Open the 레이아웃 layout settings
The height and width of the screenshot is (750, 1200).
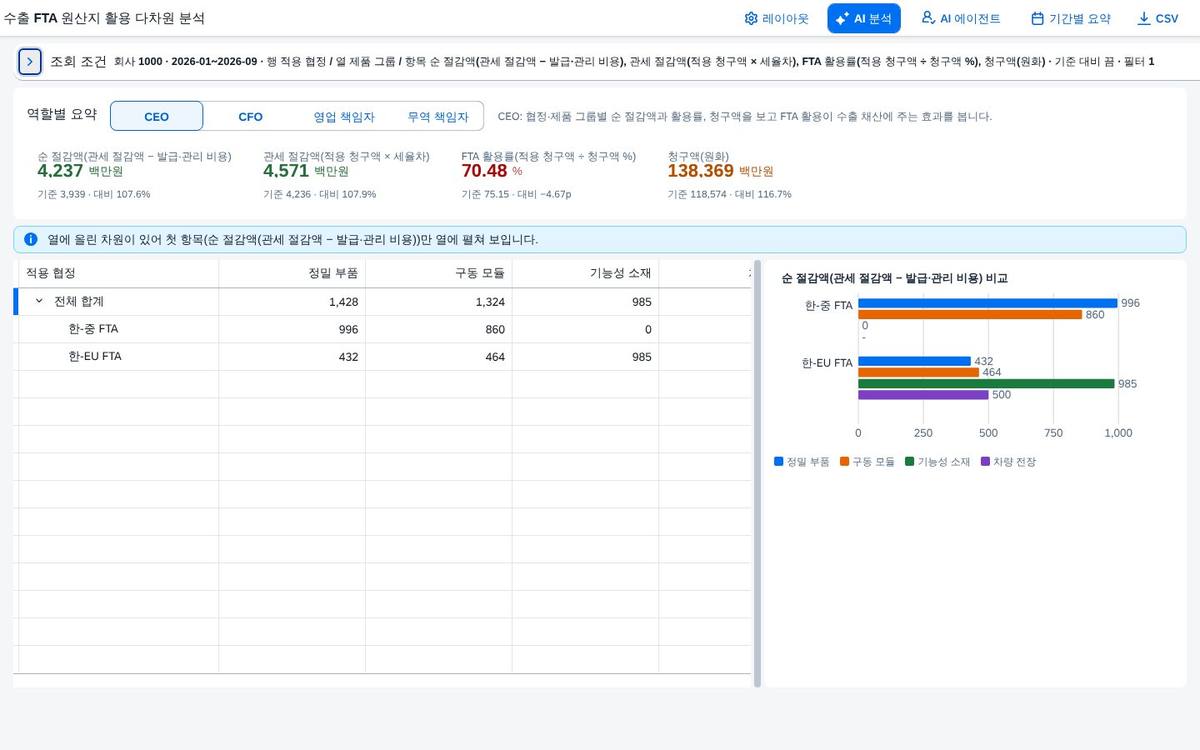(776, 18)
